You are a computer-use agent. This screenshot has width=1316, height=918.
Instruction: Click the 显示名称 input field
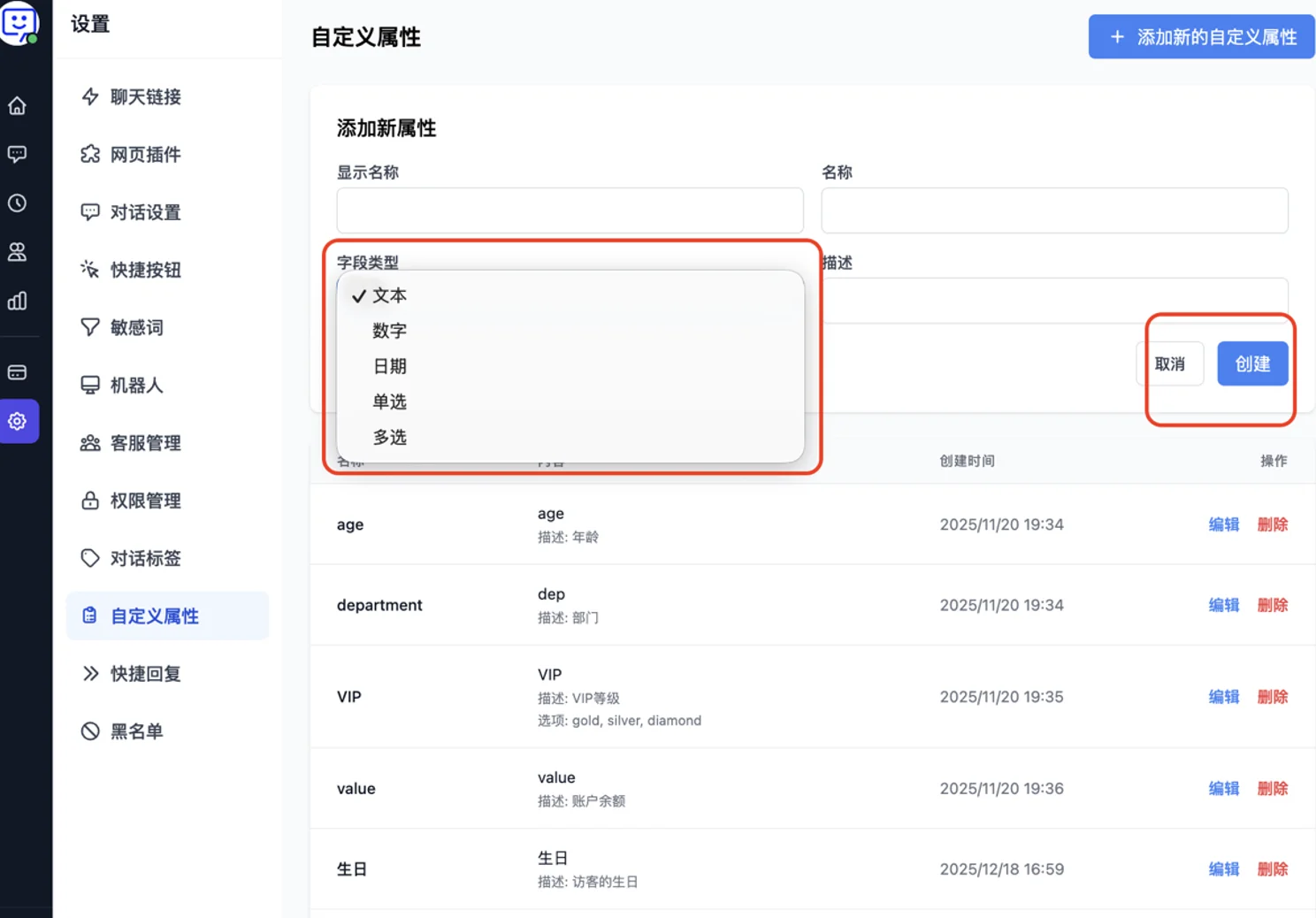click(570, 210)
